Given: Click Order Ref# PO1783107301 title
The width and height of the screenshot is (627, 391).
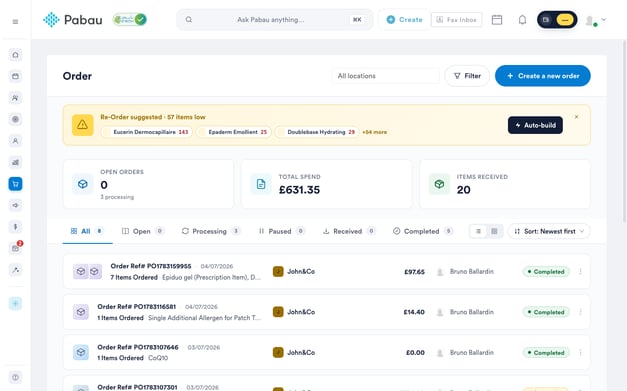Looking at the screenshot, I should [137, 387].
